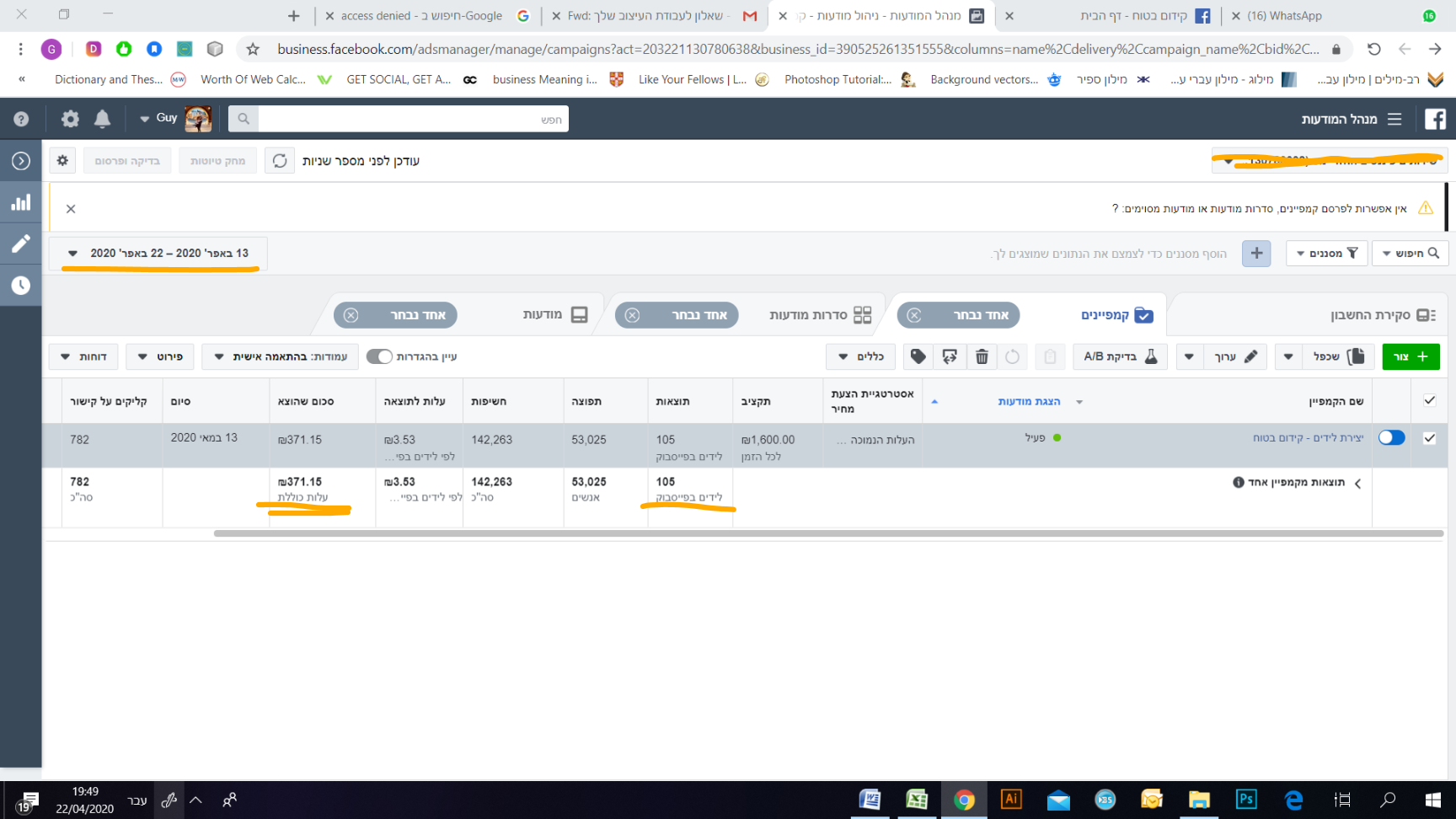The width and height of the screenshot is (1456, 819).
Task: Toggle the View Setup (עיין בהגדרות) switch
Action: click(x=379, y=356)
